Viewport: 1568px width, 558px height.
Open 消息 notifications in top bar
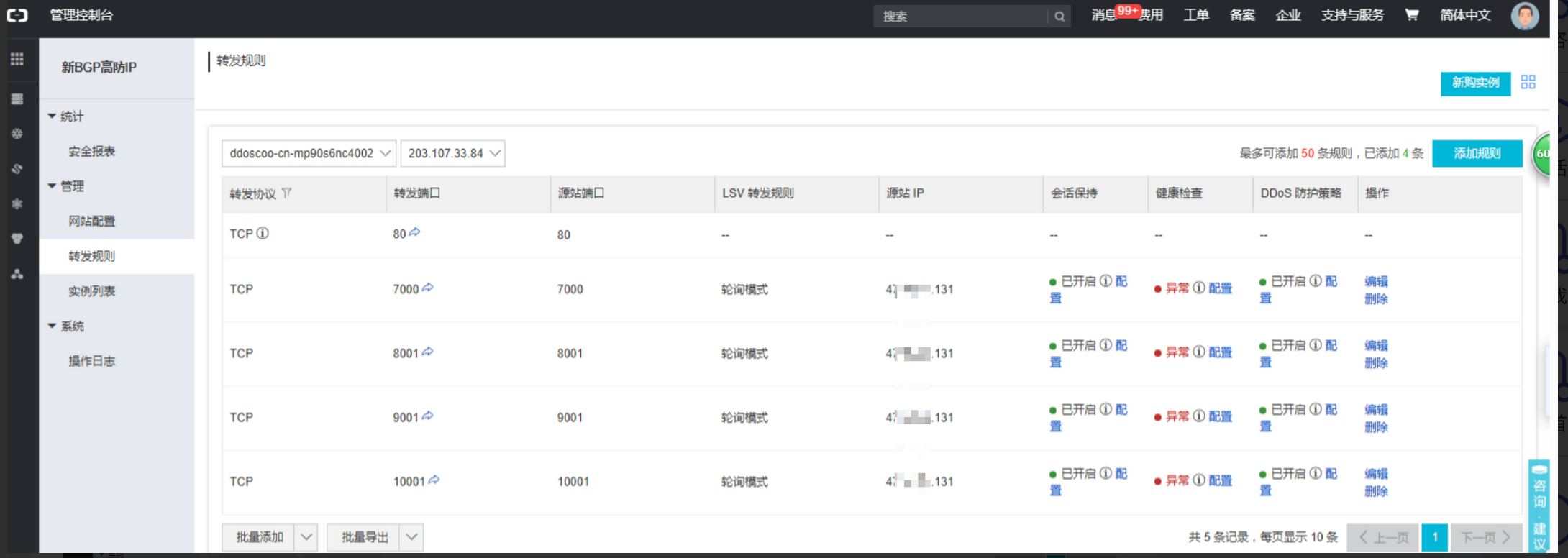(x=1104, y=15)
